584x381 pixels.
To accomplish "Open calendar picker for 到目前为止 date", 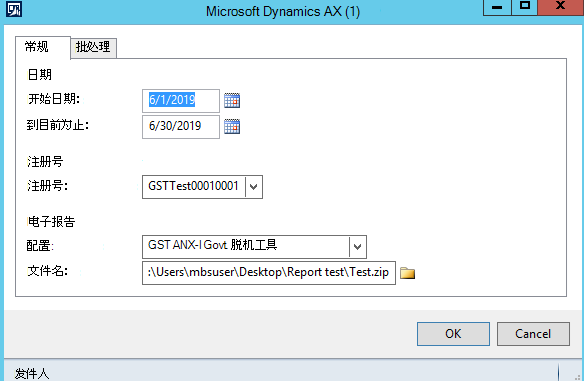I will 232,127.
